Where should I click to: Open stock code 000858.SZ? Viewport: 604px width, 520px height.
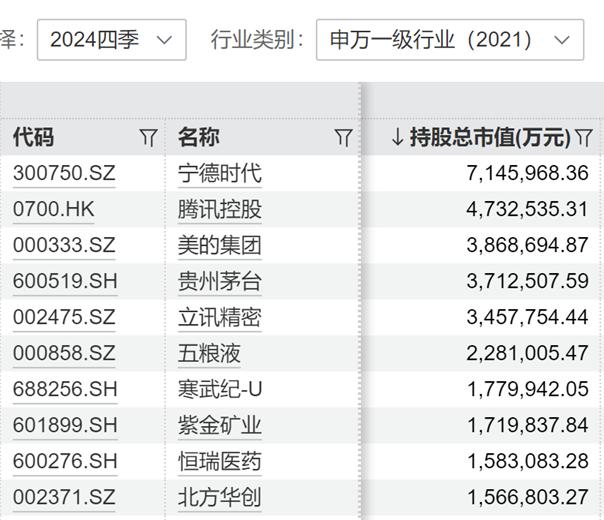click(x=64, y=353)
